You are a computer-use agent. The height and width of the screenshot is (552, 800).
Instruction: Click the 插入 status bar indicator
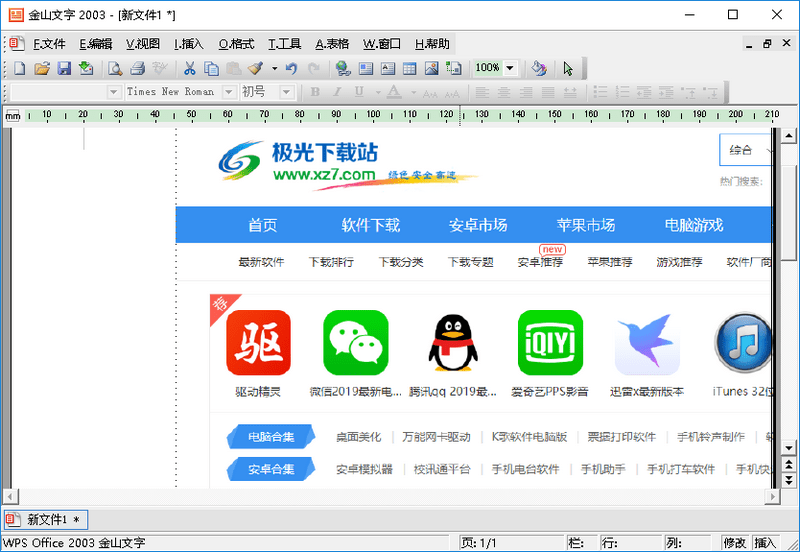[x=765, y=543]
